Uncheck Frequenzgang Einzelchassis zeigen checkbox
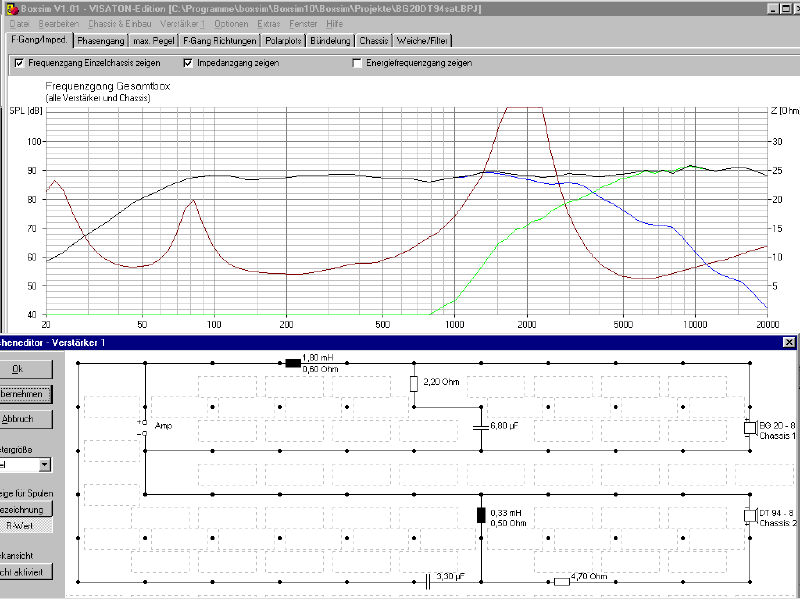 (19, 63)
